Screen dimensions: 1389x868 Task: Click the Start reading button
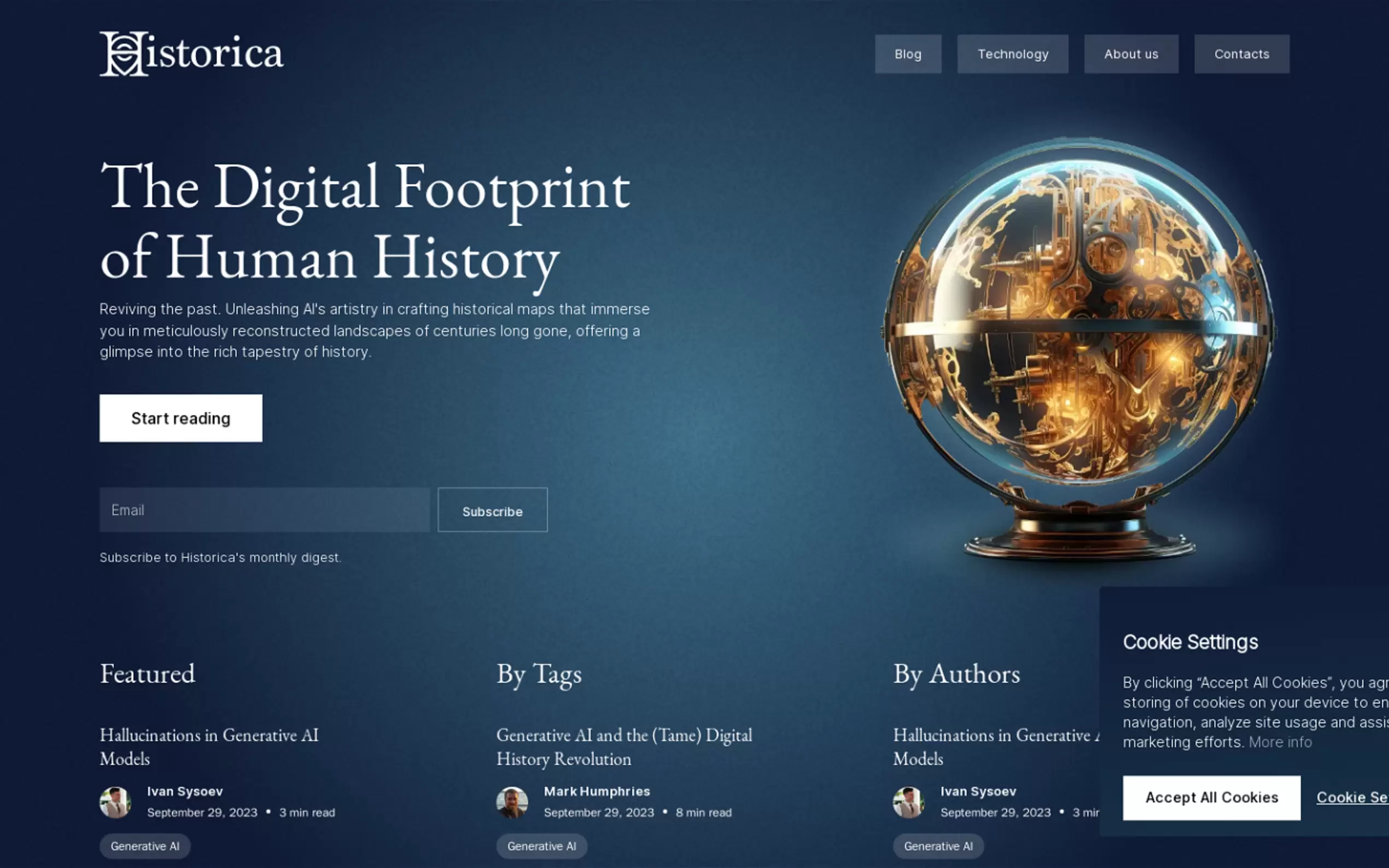pos(181,418)
